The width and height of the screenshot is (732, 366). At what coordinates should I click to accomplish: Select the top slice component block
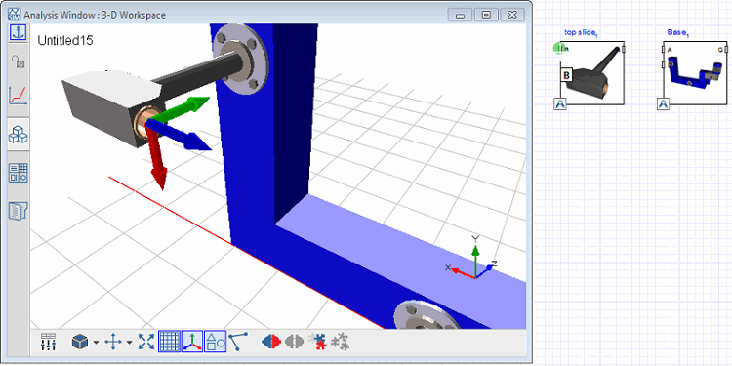592,73
